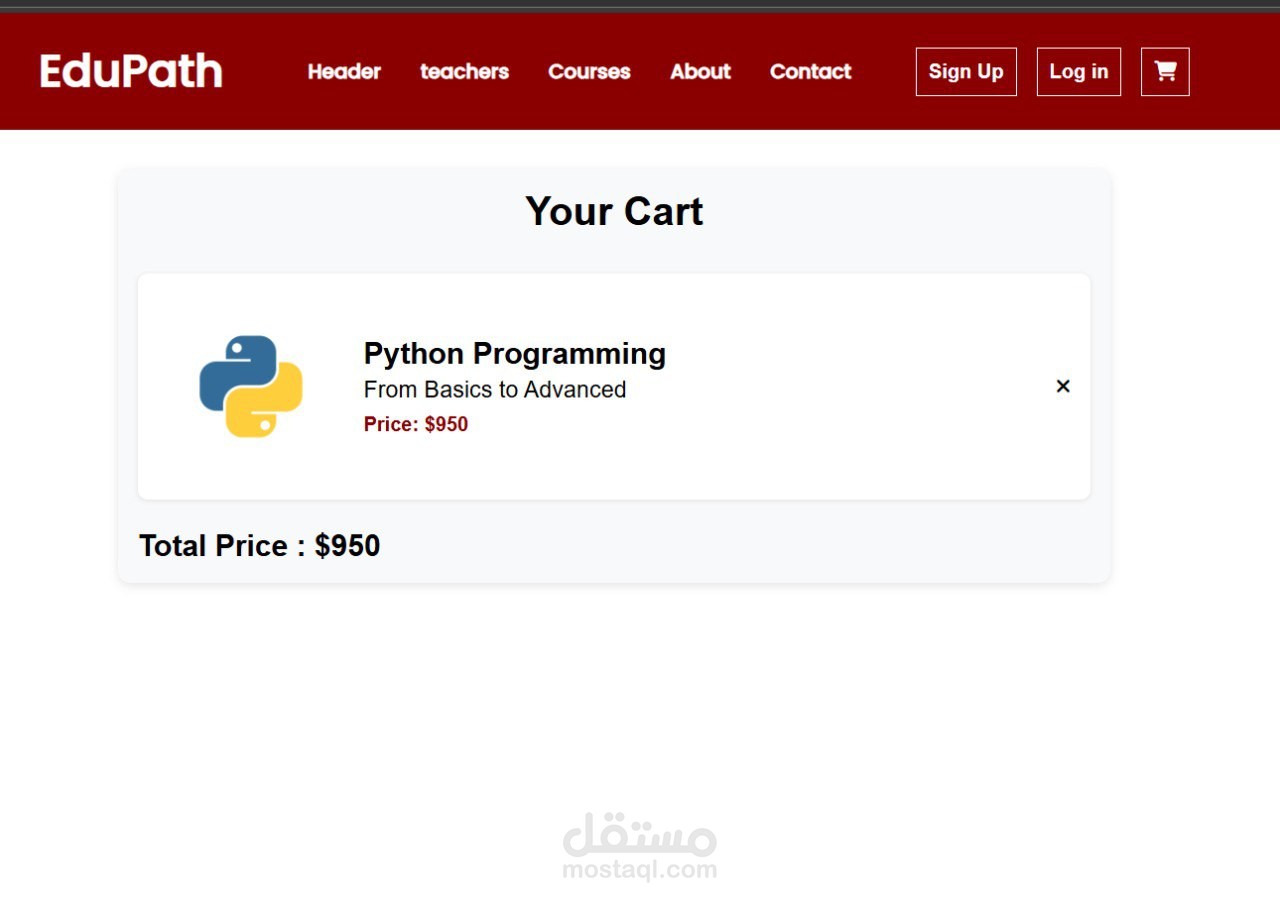The width and height of the screenshot is (1280, 901).
Task: Click the dark strip above the navbar
Action: coord(640,5)
